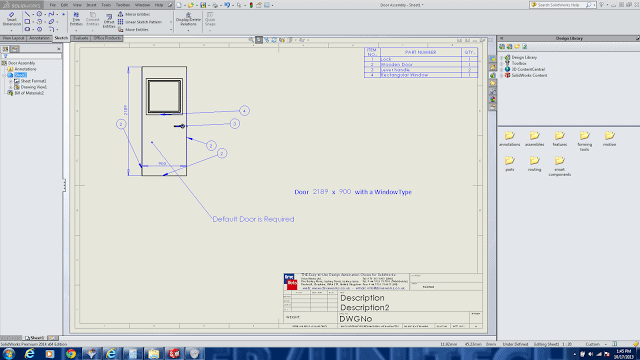This screenshot has width=640, height=360.
Task: Click the New document icon
Action: click(179, 5)
